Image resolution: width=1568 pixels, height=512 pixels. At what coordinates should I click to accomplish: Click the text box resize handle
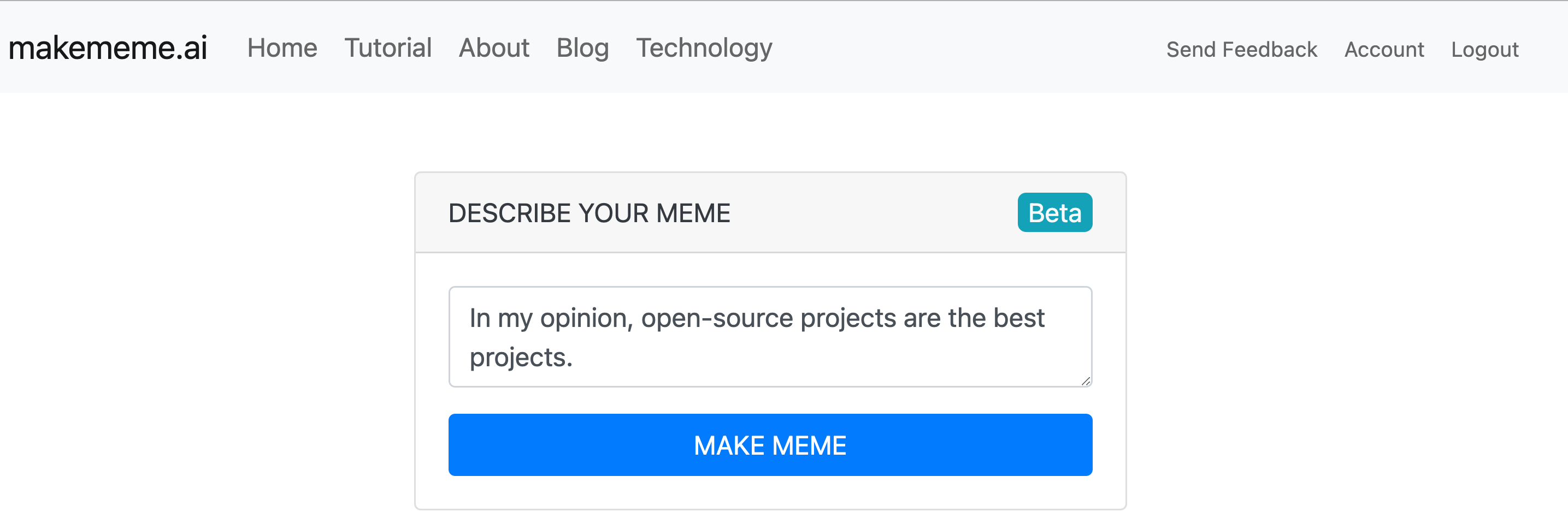pyautogui.click(x=1085, y=381)
